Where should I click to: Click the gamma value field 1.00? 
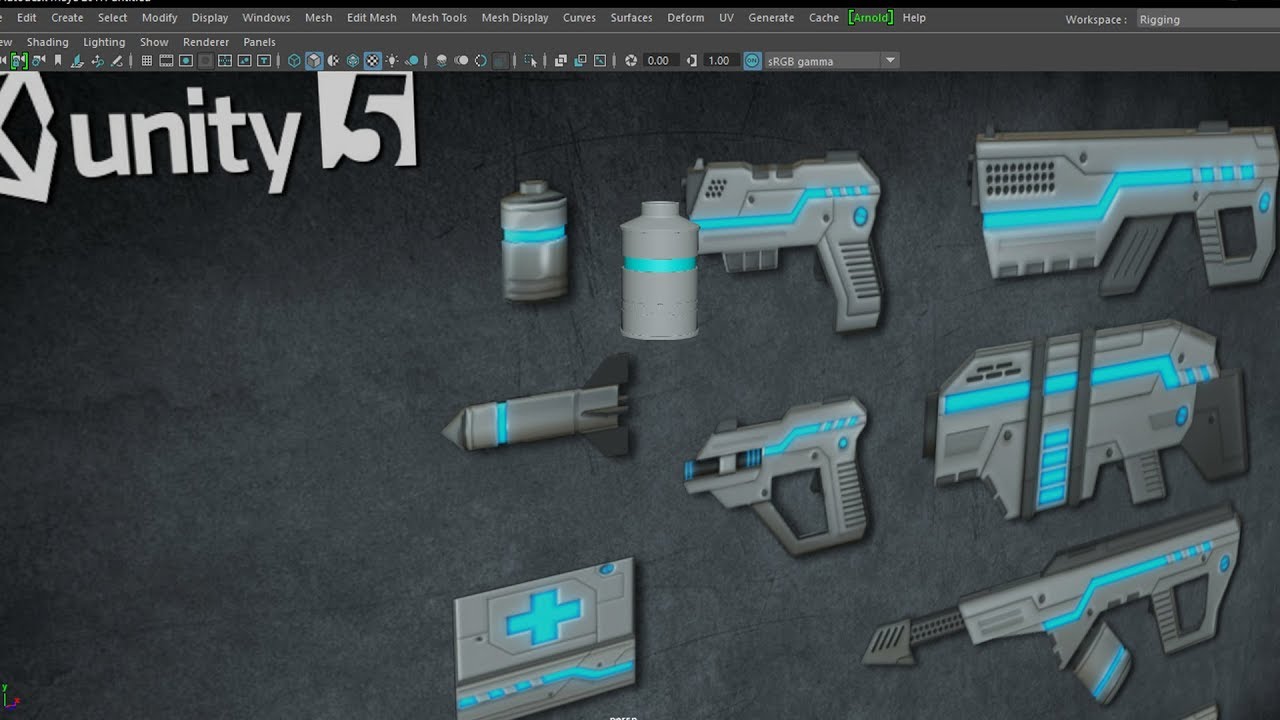tap(722, 61)
